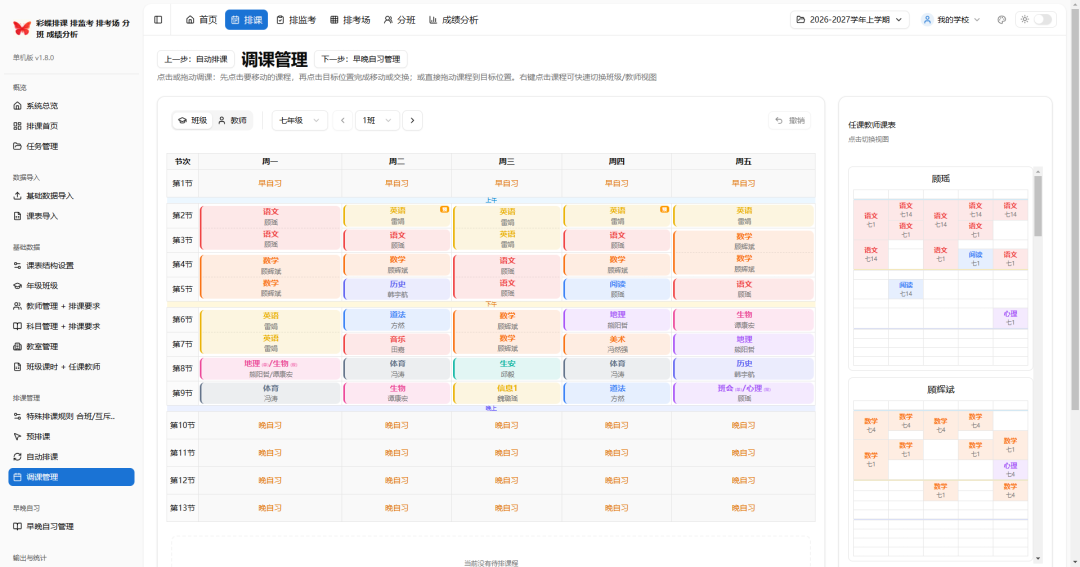Open the 七年级 grade dropdown

click(x=299, y=121)
